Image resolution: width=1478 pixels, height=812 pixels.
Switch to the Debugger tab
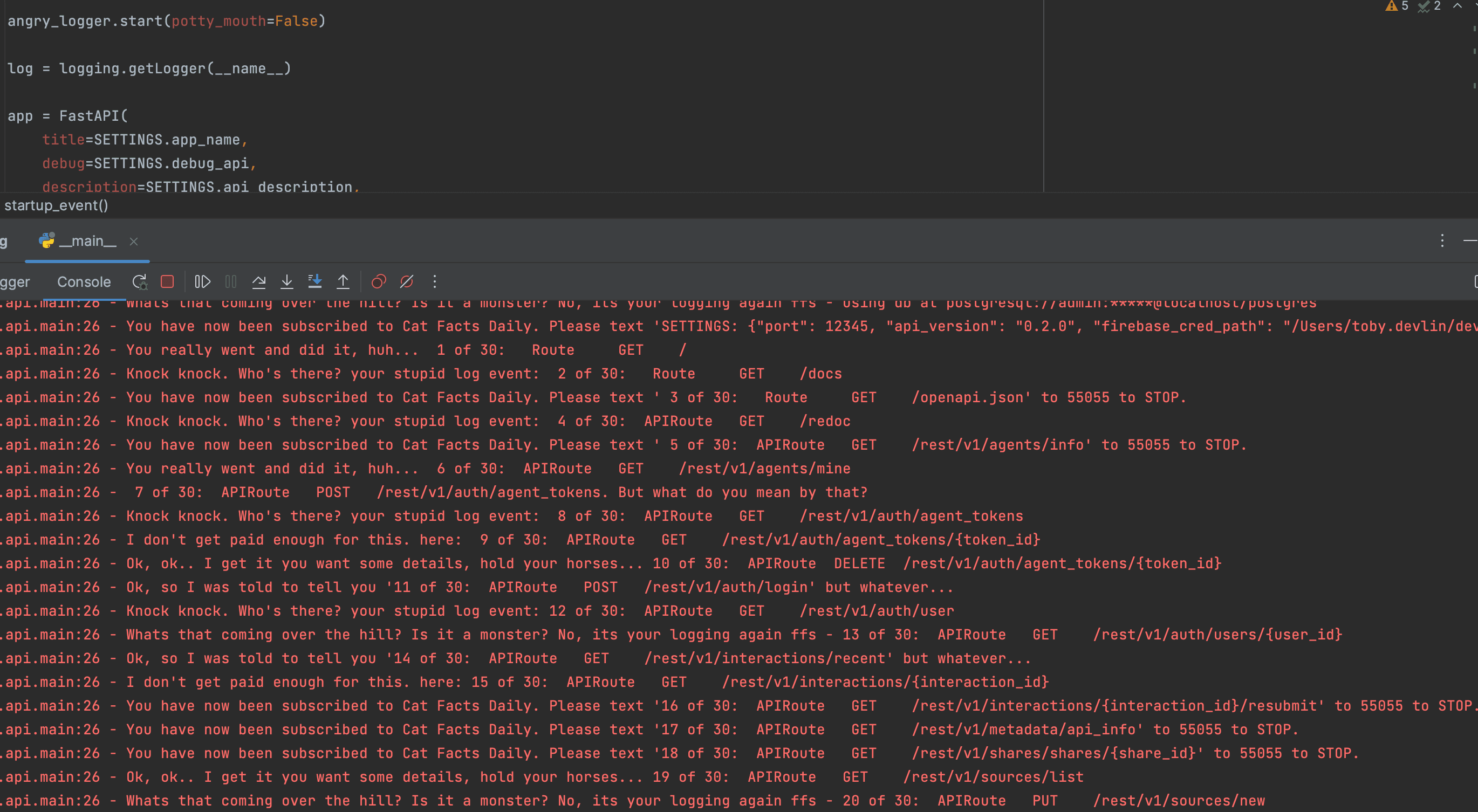15,281
